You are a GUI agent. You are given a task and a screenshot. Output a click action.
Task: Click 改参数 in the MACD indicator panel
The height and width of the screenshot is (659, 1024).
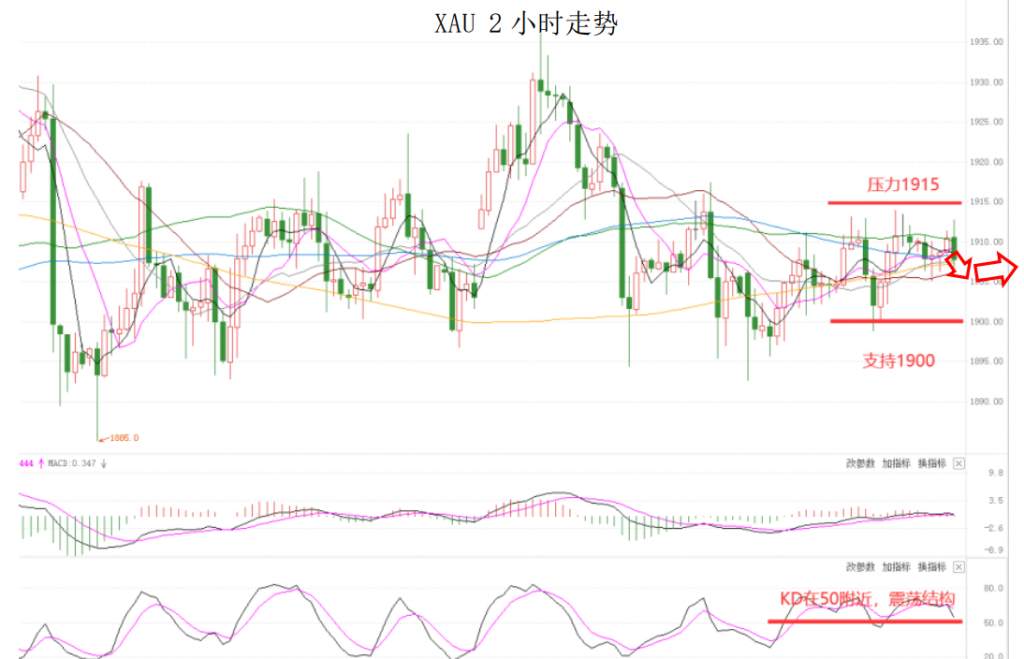859,463
